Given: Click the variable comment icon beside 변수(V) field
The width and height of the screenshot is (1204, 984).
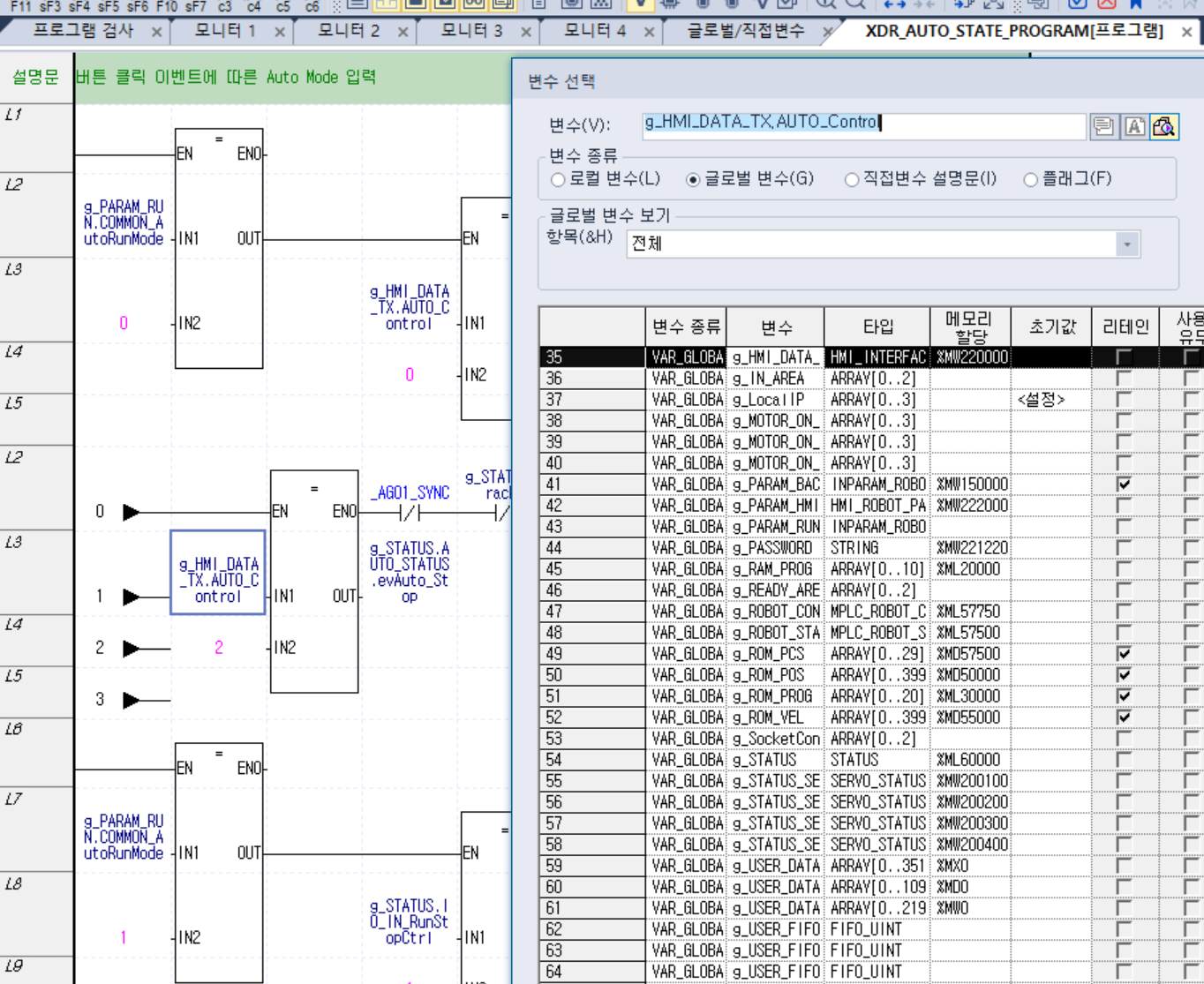Looking at the screenshot, I should (1102, 127).
